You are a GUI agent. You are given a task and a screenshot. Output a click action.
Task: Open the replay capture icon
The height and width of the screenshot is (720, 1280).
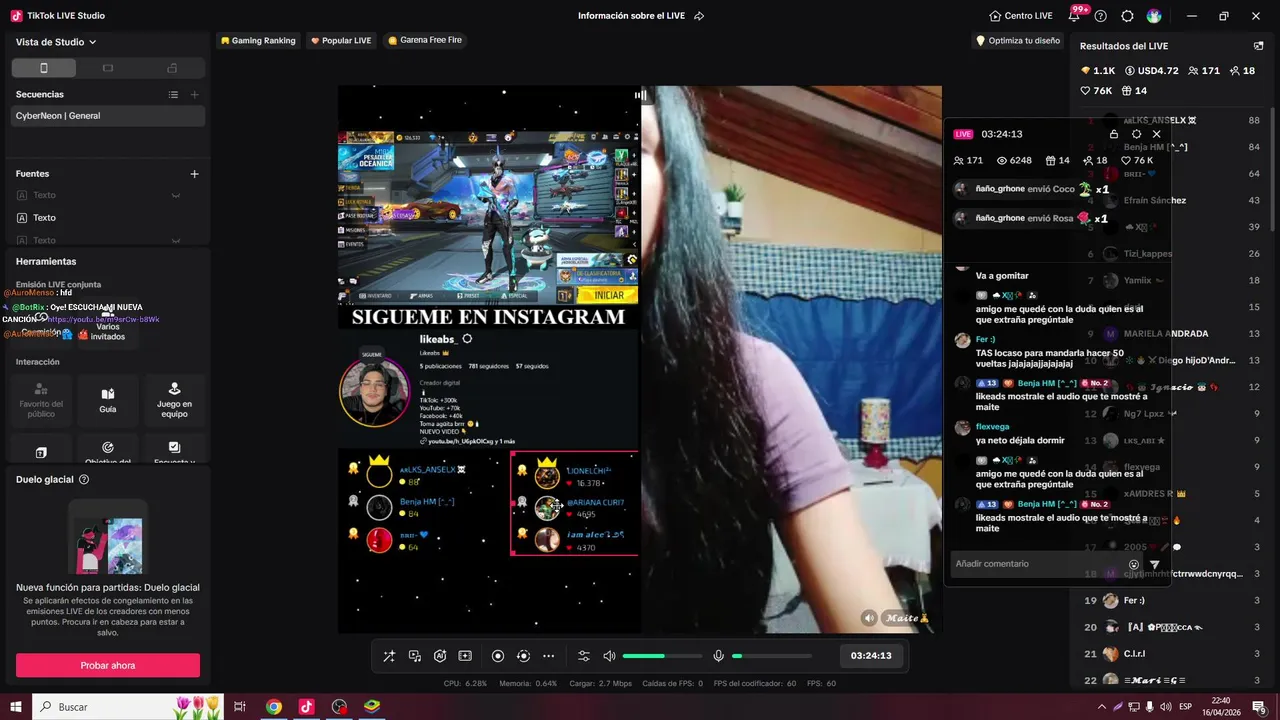[523, 656]
